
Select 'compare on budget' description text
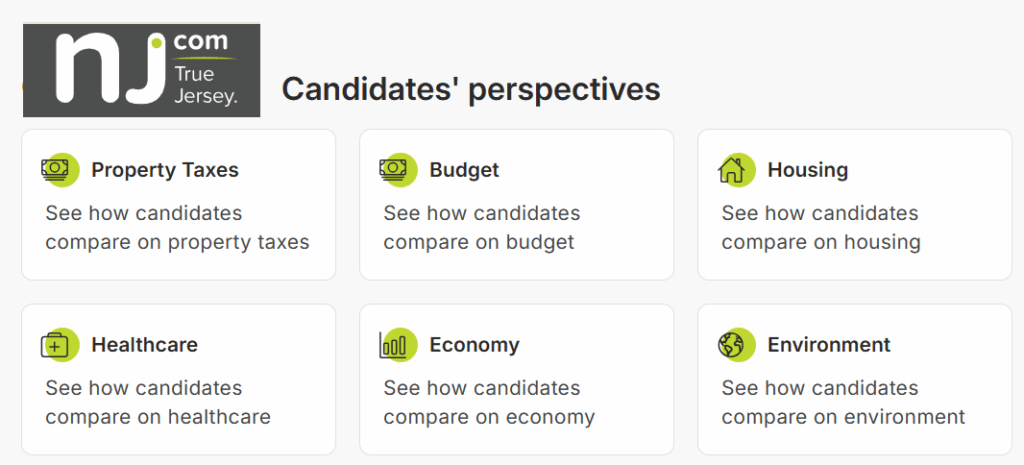tap(479, 243)
